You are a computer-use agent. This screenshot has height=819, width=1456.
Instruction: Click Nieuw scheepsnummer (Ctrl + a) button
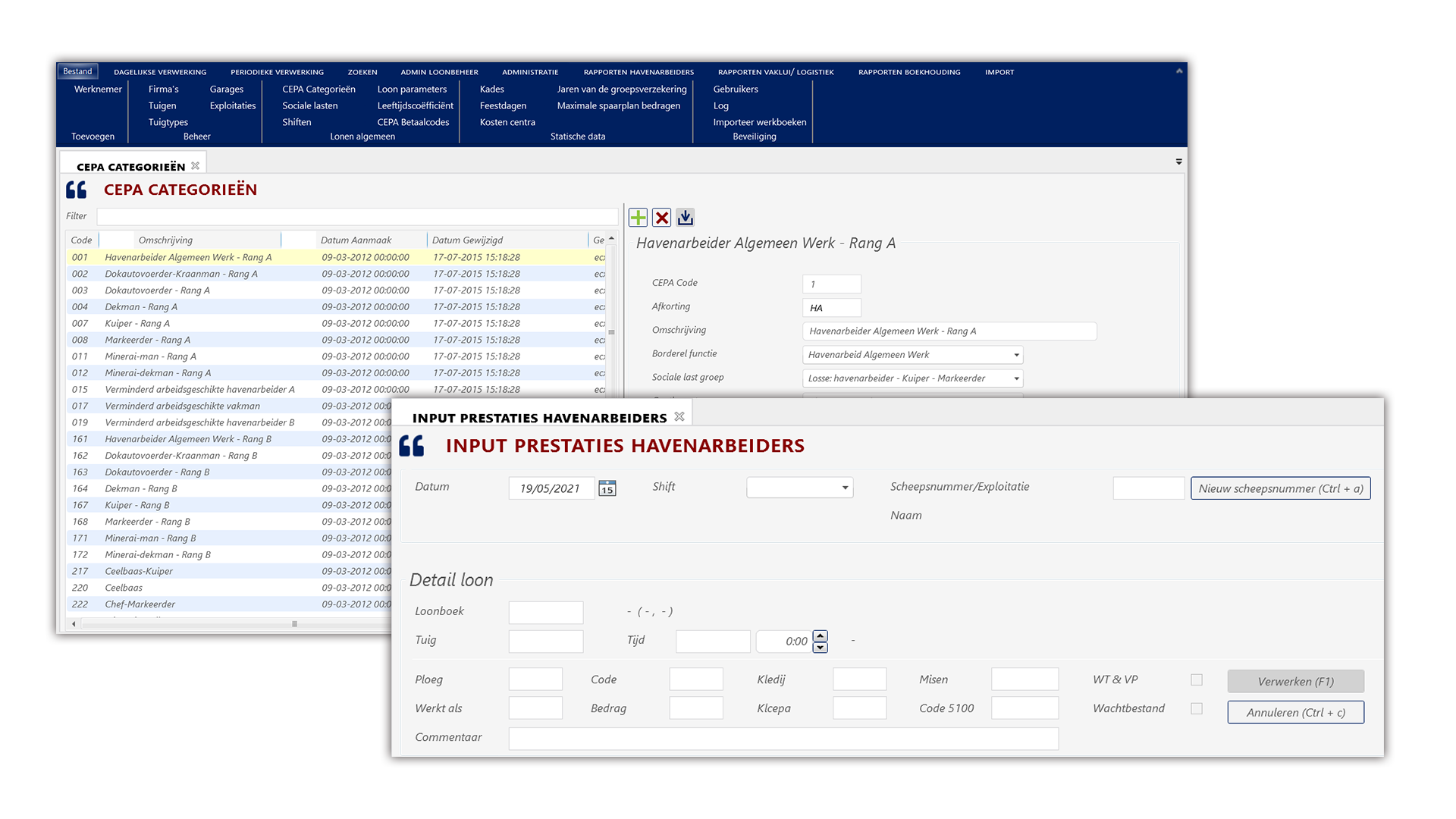pos(1280,488)
